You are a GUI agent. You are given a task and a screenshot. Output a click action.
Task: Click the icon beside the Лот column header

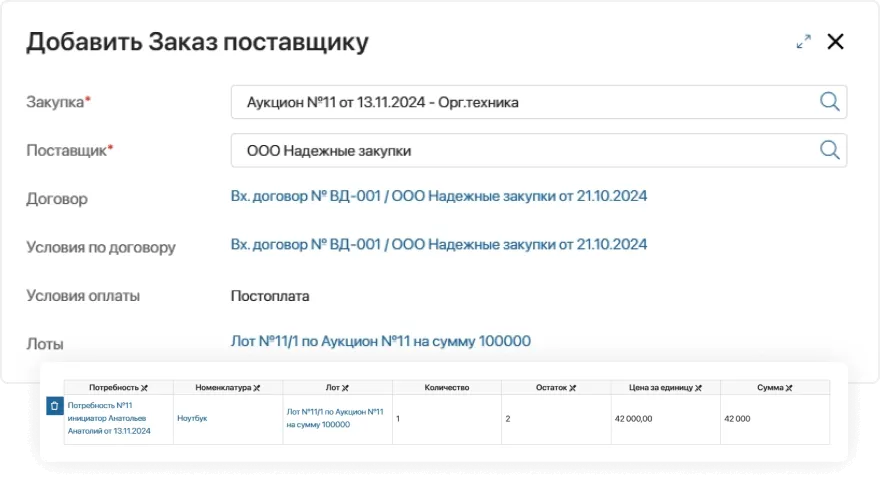[346, 387]
